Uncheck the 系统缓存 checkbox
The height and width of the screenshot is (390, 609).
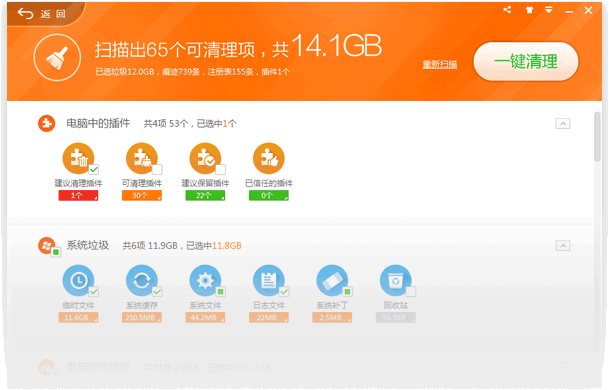157,291
